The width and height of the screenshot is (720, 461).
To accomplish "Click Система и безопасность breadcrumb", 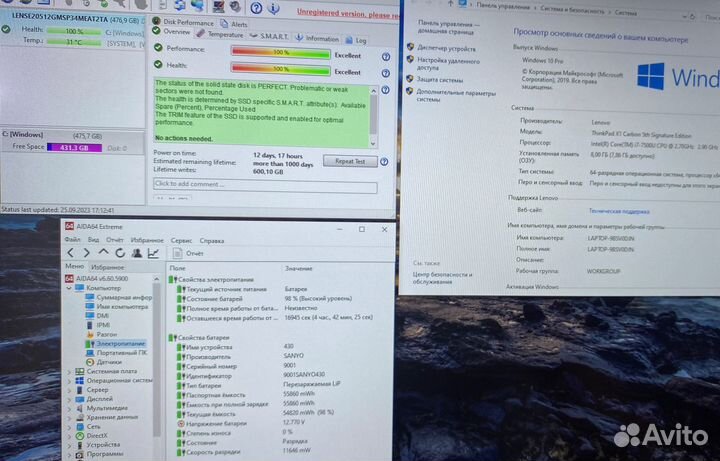I will click(572, 10).
